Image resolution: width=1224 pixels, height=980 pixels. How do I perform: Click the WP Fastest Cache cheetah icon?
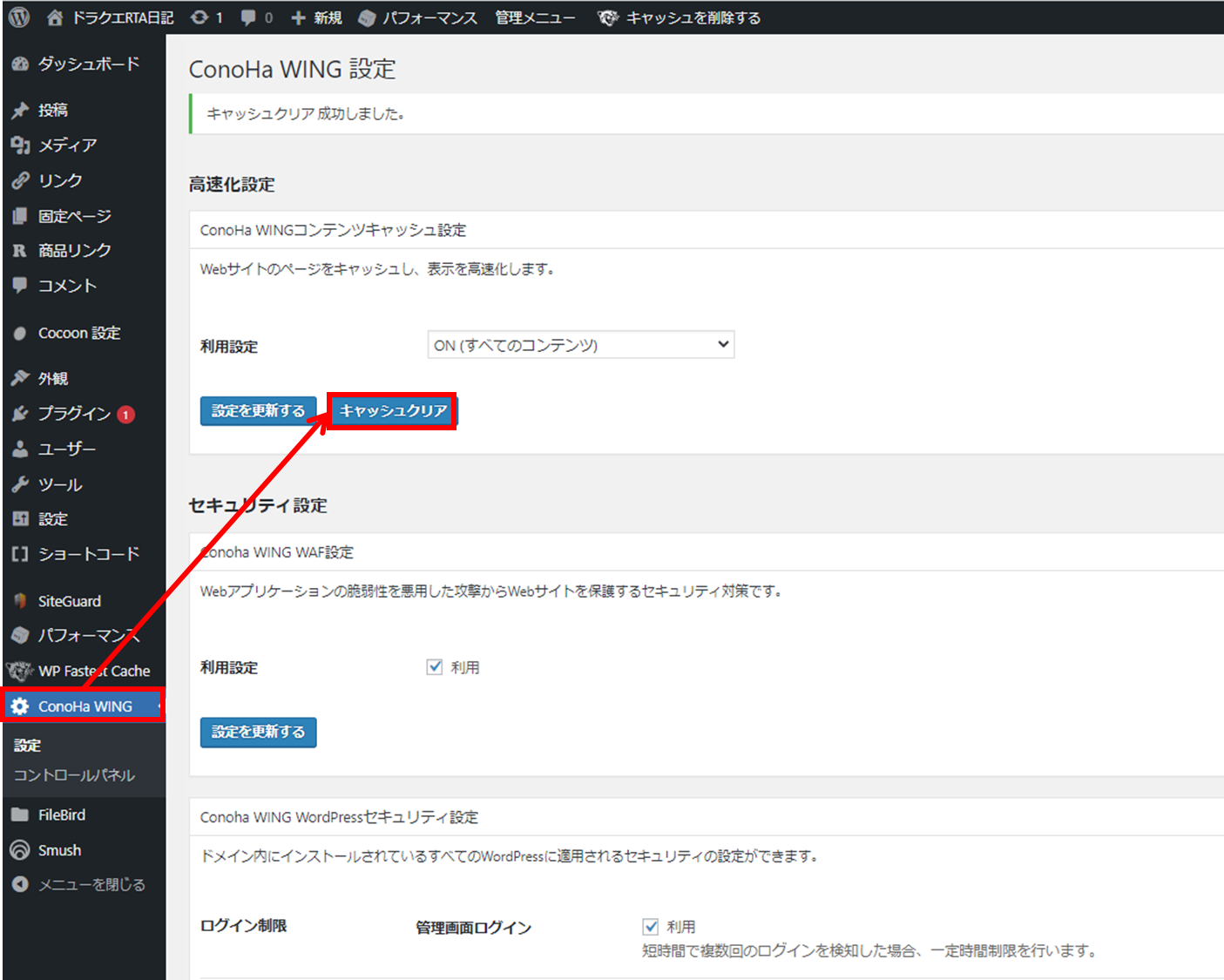[19, 671]
